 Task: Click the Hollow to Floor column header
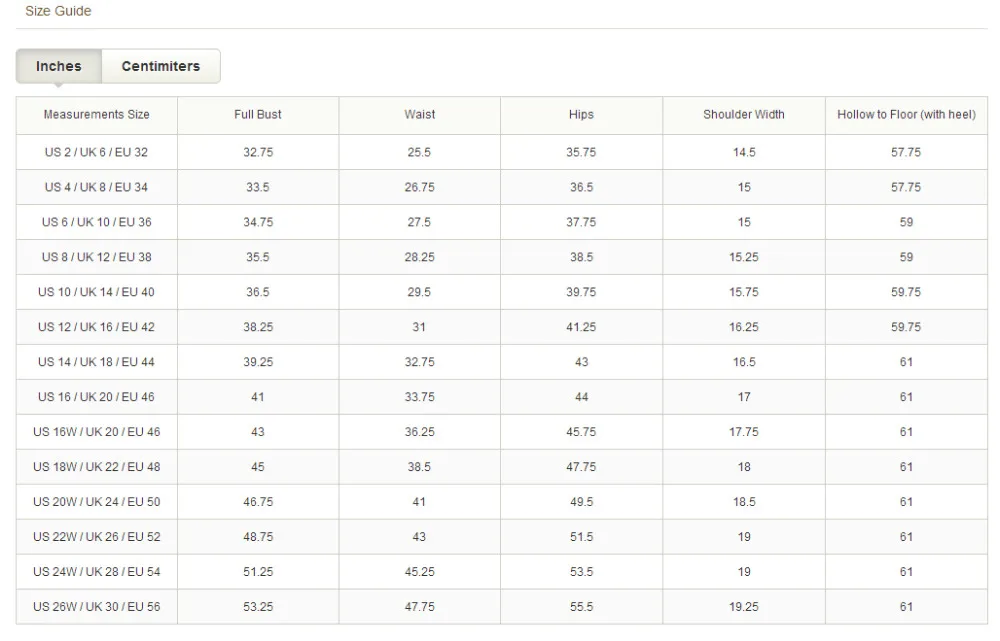pos(906,115)
